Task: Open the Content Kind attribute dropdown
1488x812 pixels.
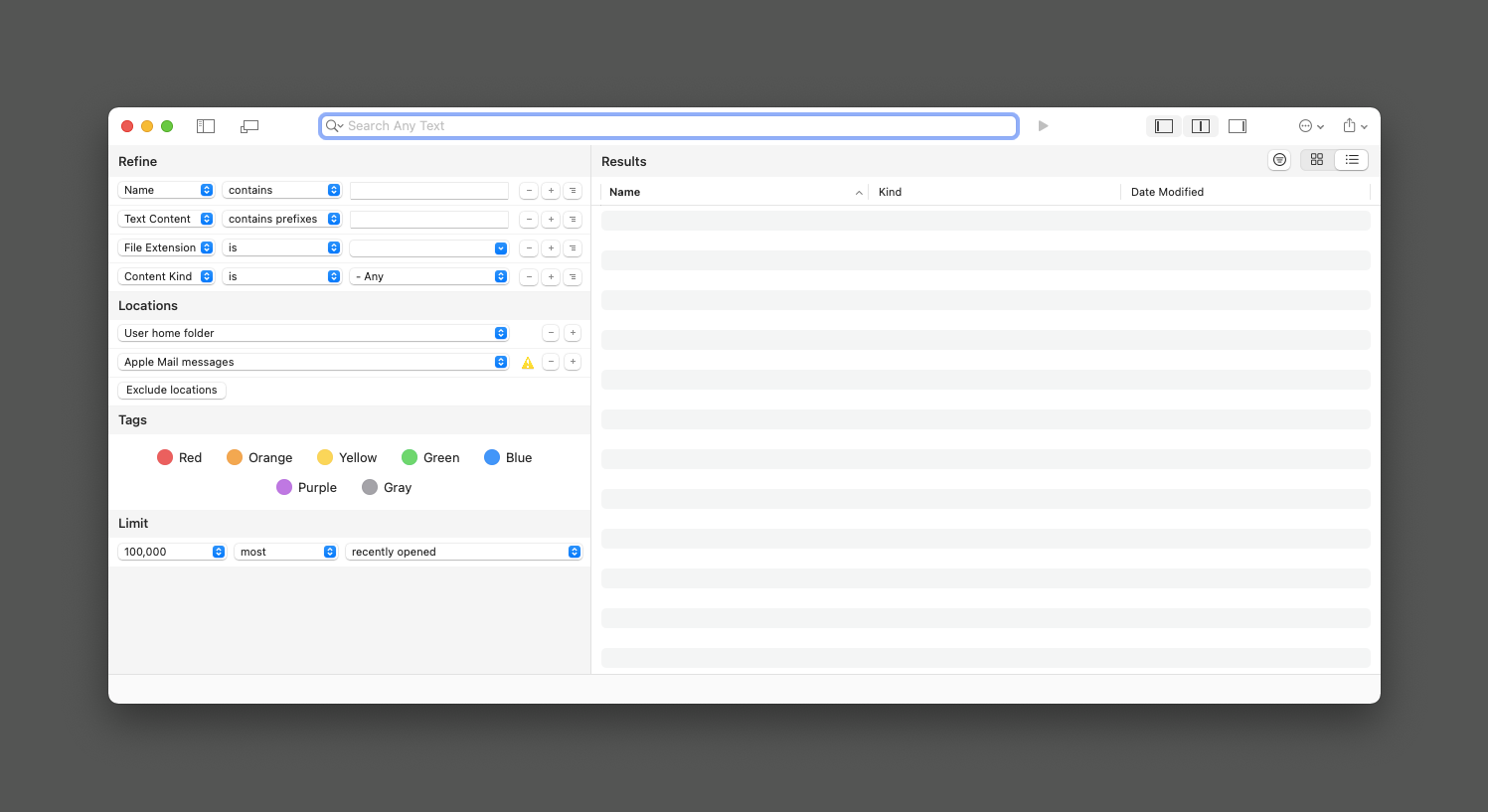Action: point(166,276)
